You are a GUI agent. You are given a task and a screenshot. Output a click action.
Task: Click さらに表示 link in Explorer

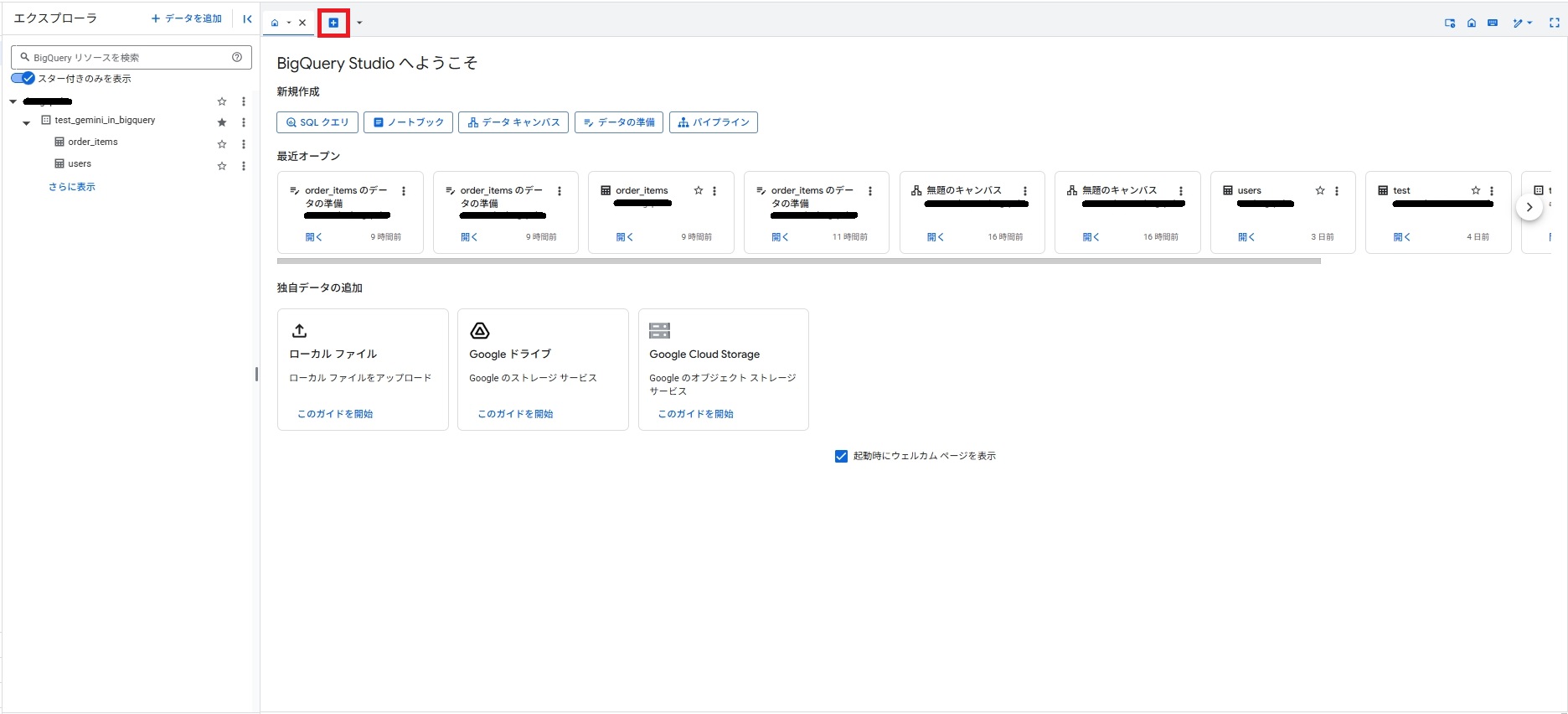pyautogui.click(x=72, y=187)
